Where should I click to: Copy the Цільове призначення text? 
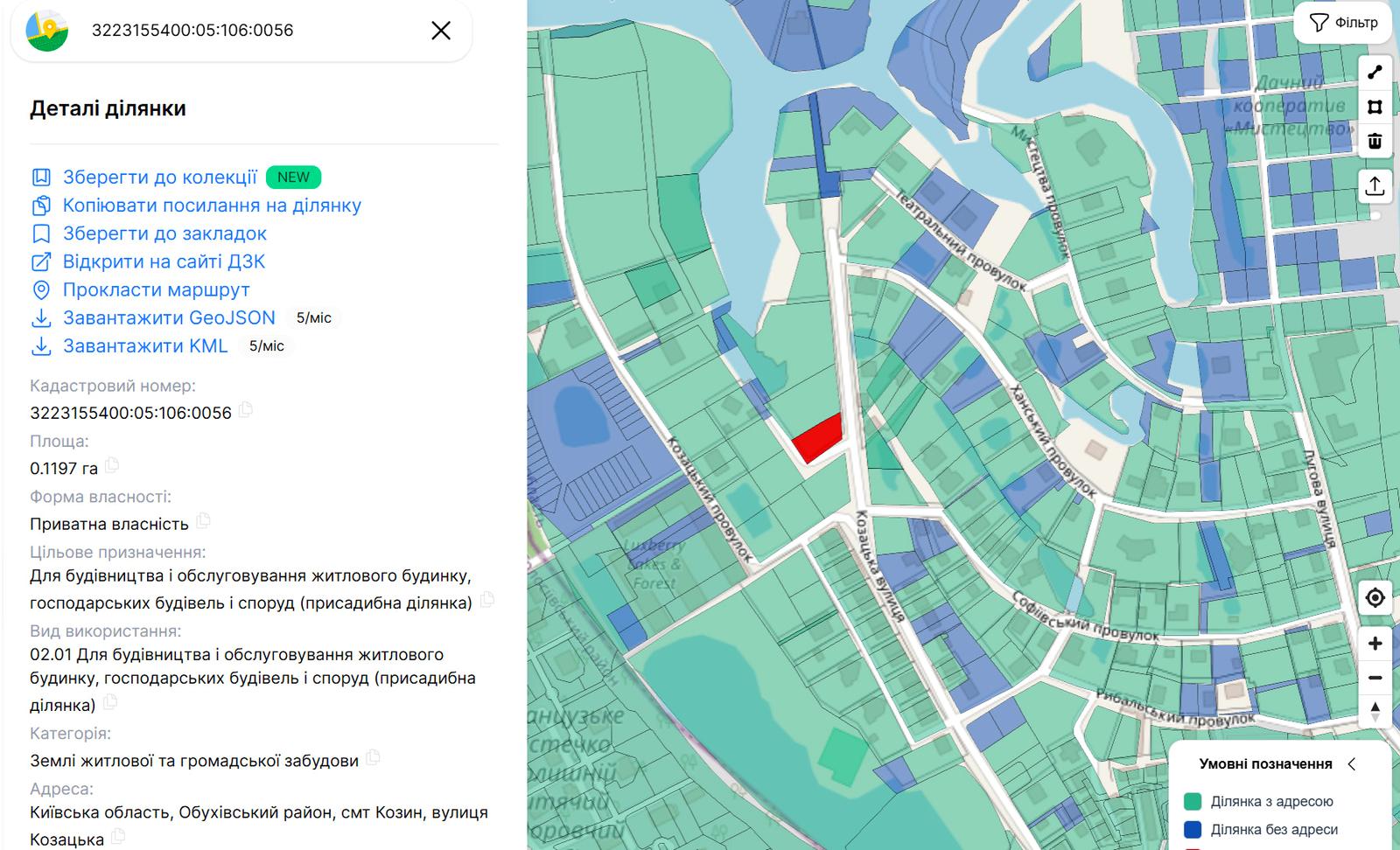tap(487, 600)
